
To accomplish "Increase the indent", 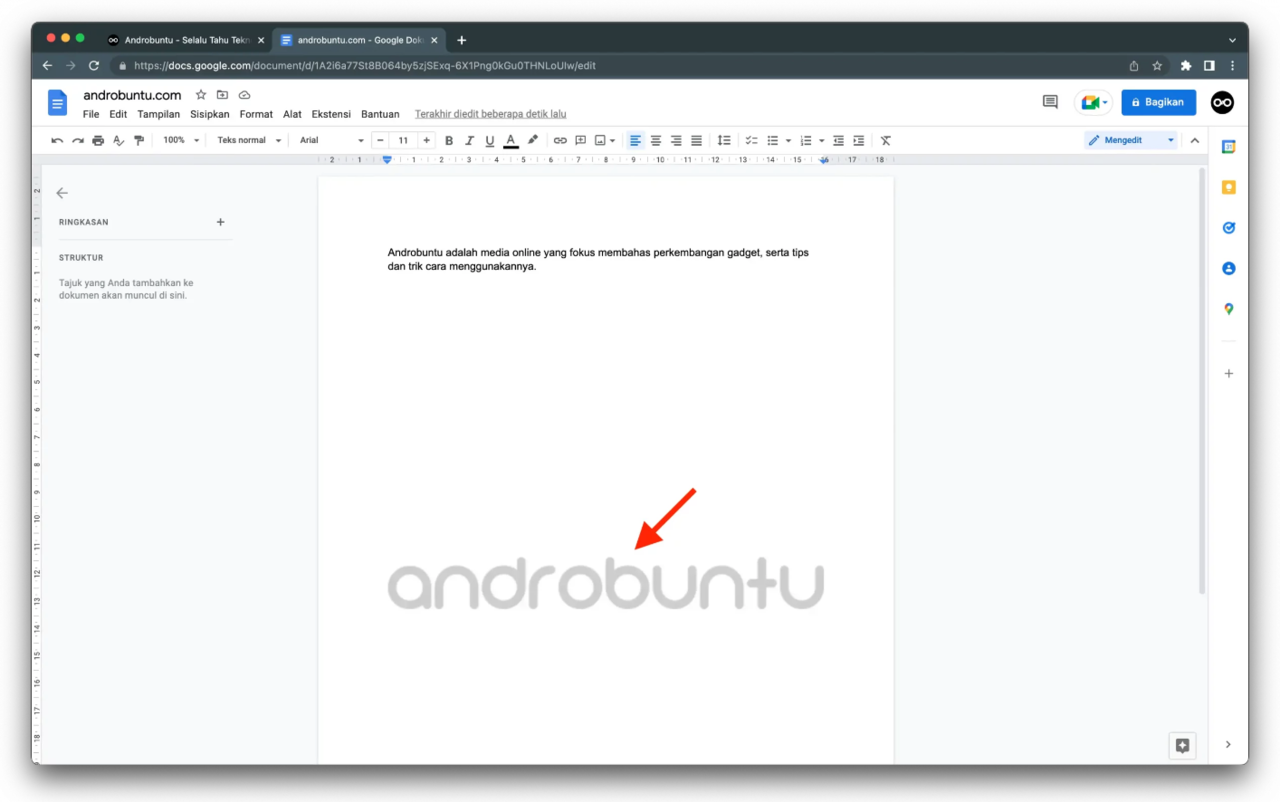I will (x=859, y=141).
